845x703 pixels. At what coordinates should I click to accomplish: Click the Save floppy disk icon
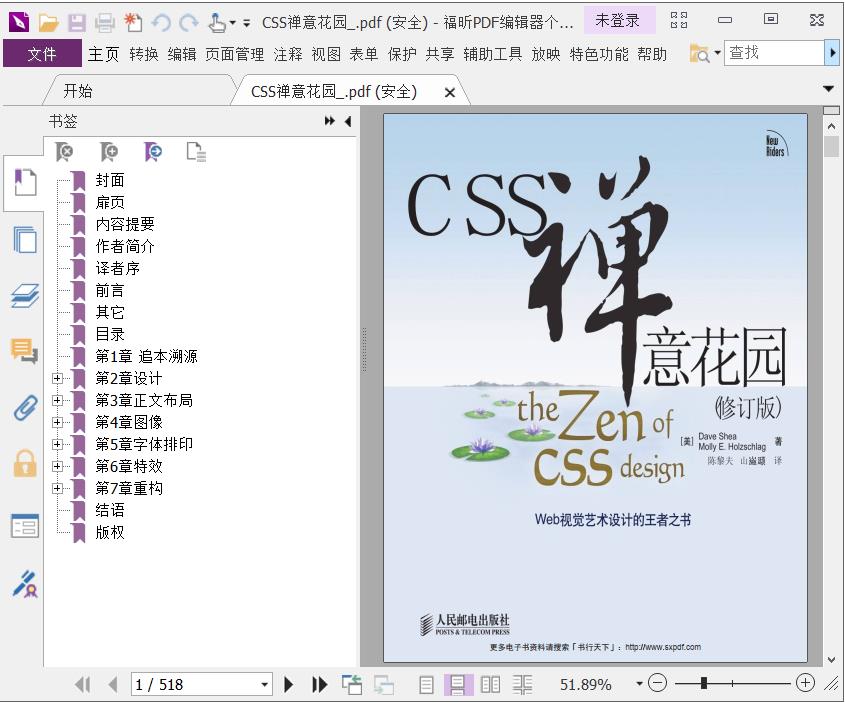point(77,23)
